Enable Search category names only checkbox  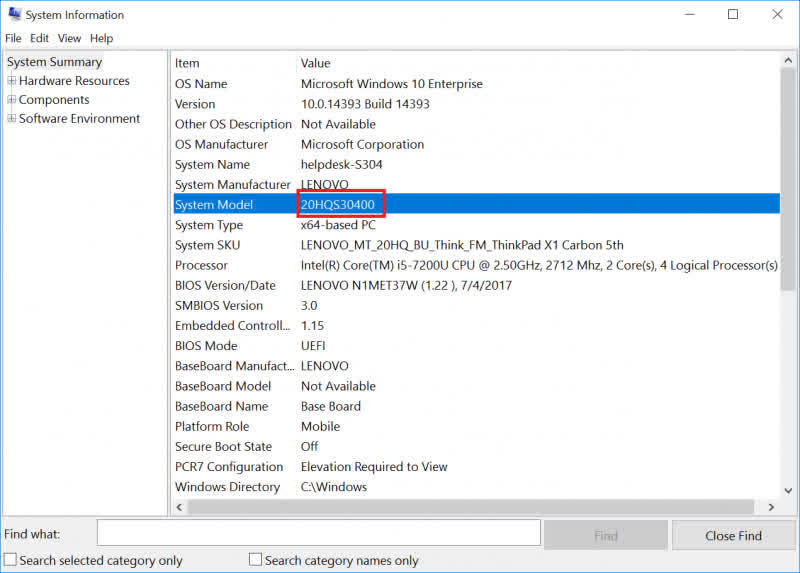[x=256, y=559]
